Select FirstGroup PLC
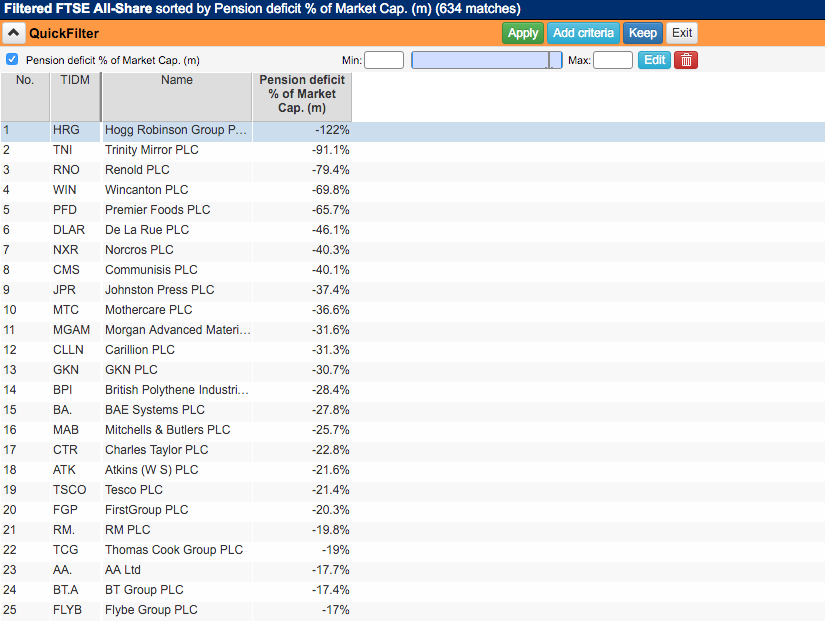 pyautogui.click(x=146, y=510)
